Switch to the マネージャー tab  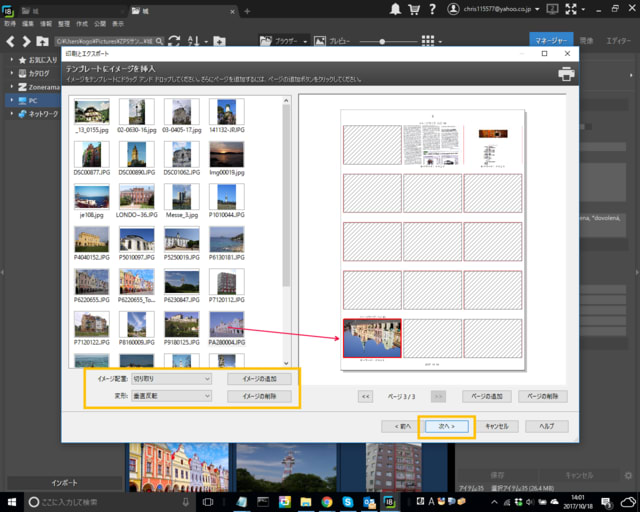click(x=551, y=41)
